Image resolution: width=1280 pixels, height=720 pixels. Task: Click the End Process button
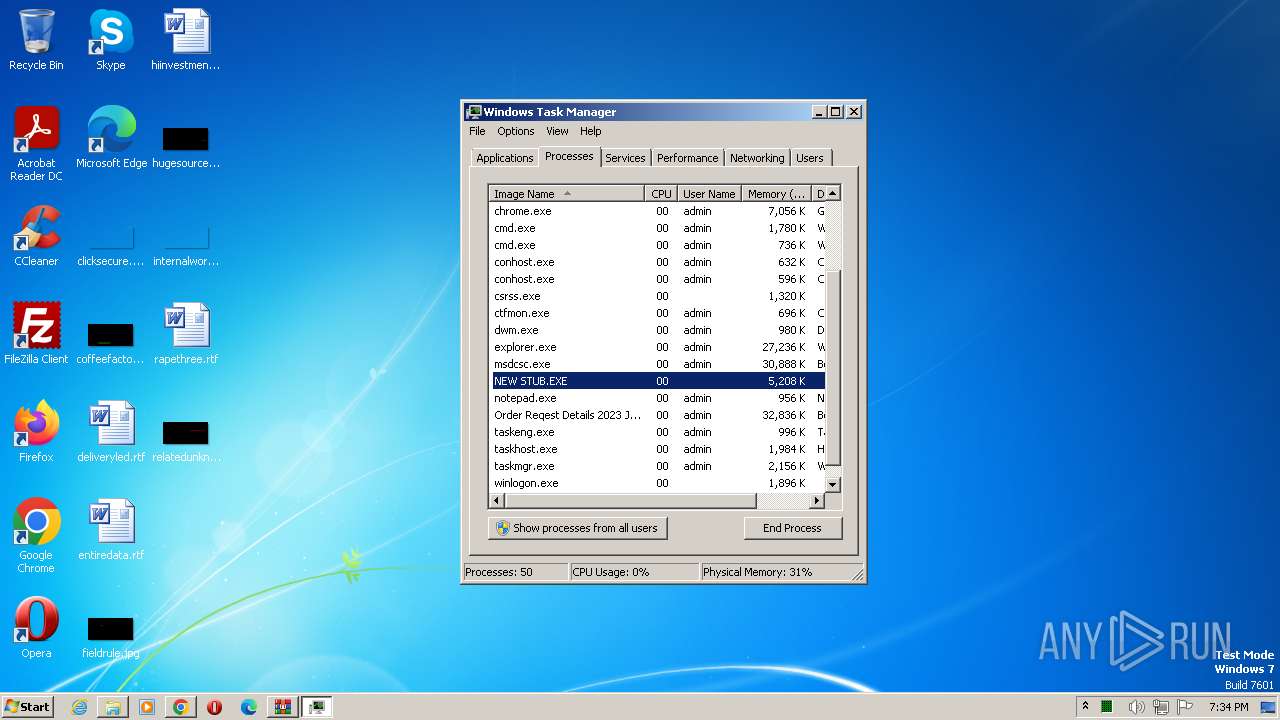coord(793,528)
